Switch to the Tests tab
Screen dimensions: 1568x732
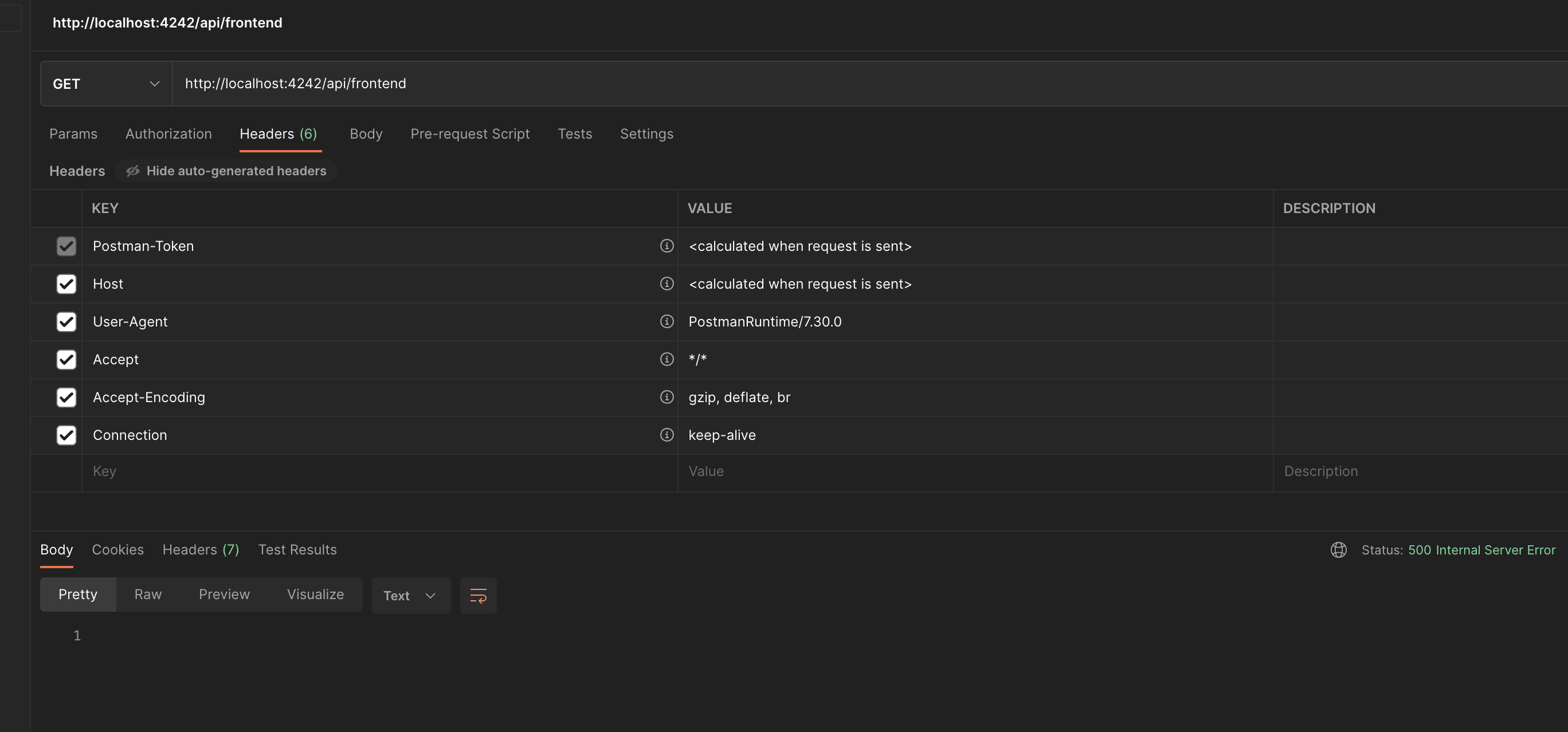click(575, 134)
